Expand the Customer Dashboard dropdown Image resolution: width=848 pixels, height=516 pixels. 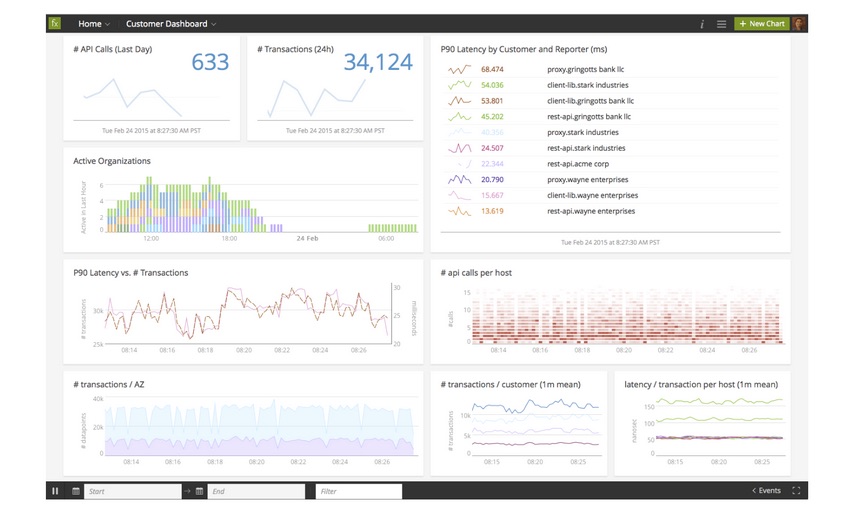[171, 24]
